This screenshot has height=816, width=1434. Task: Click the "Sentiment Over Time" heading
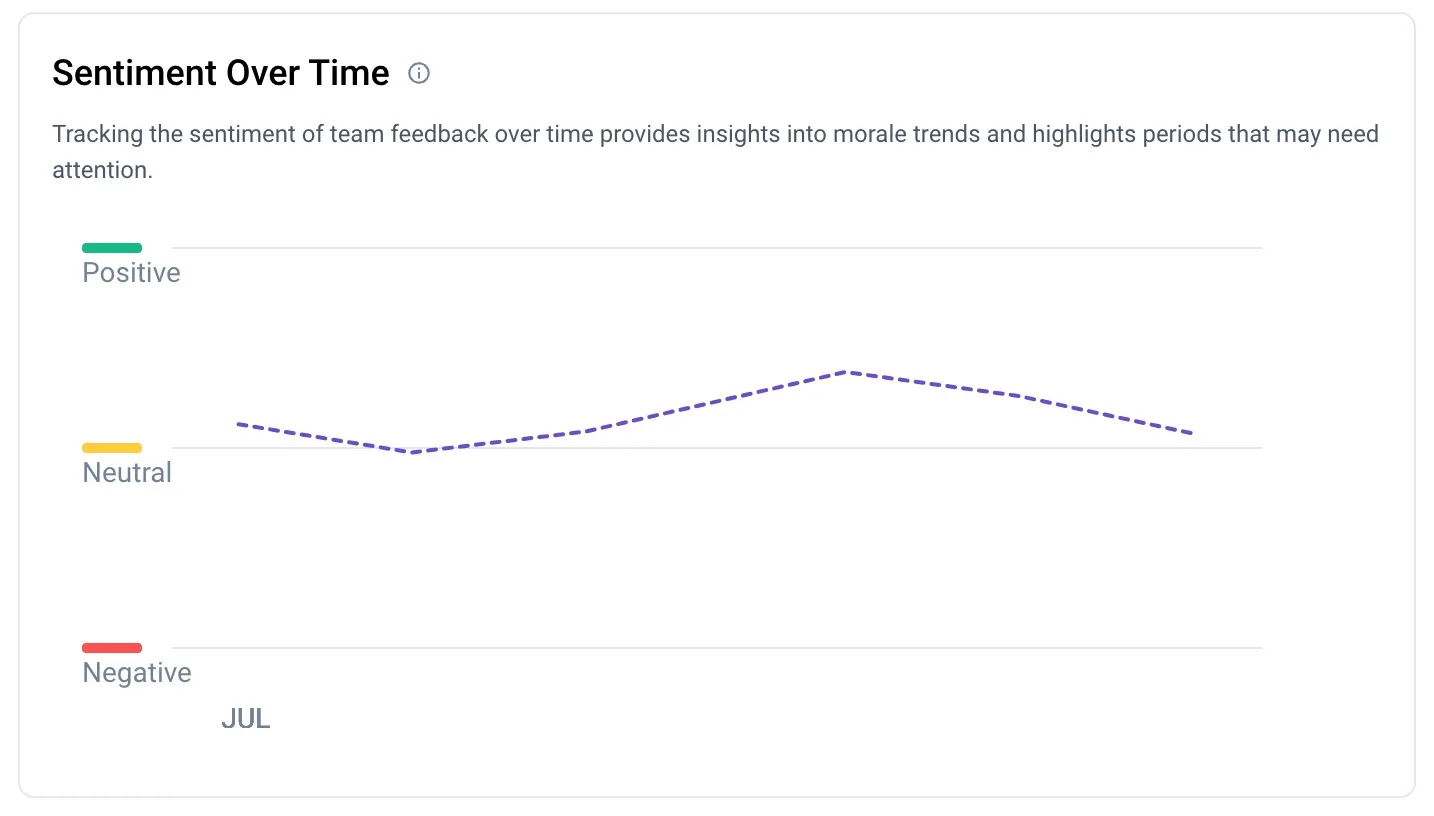(220, 73)
